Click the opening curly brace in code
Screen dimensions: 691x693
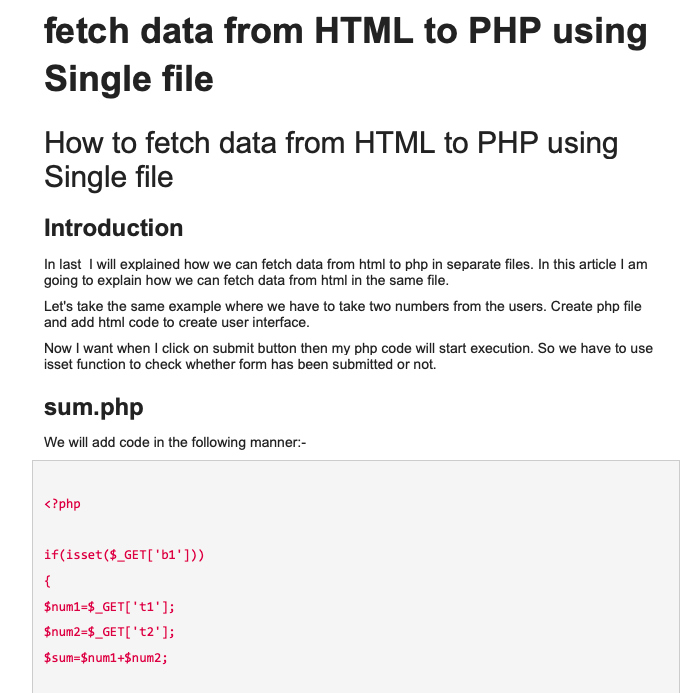click(47, 581)
